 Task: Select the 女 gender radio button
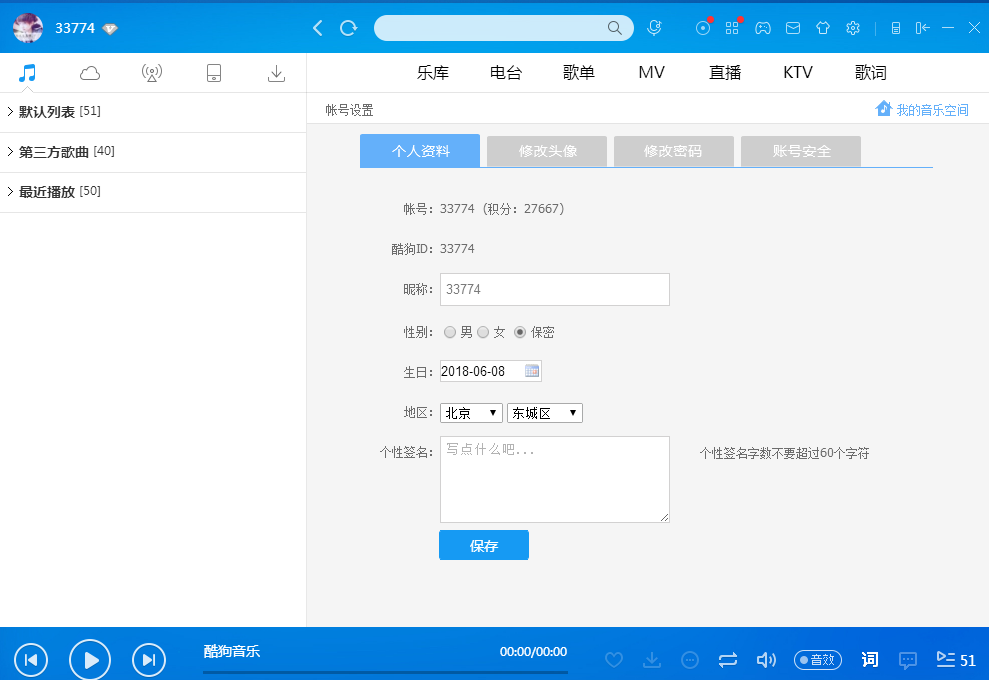tap(483, 332)
